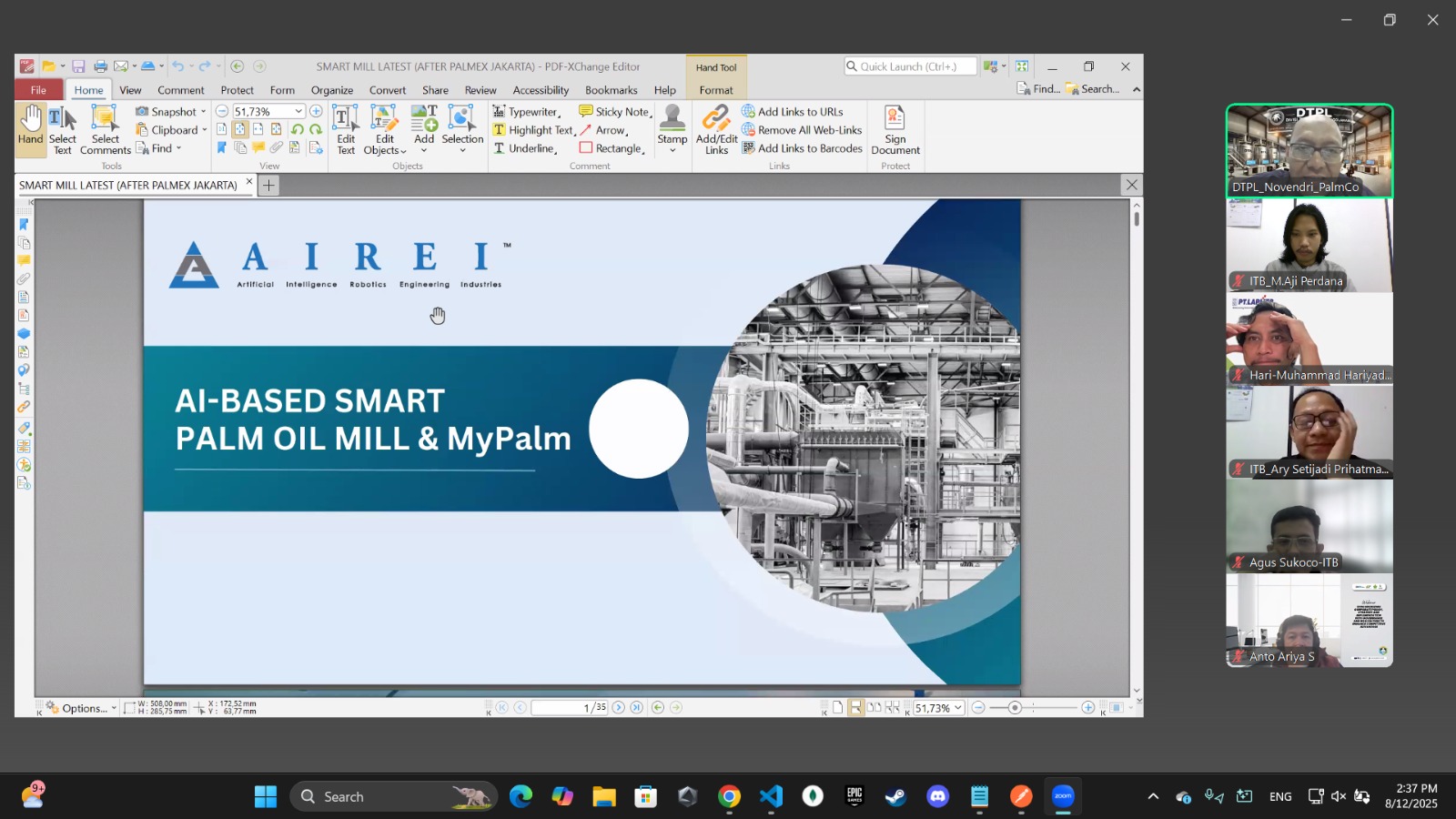Click the status bar zoom slider handle
This screenshot has height=819, width=1456.
tap(1014, 707)
